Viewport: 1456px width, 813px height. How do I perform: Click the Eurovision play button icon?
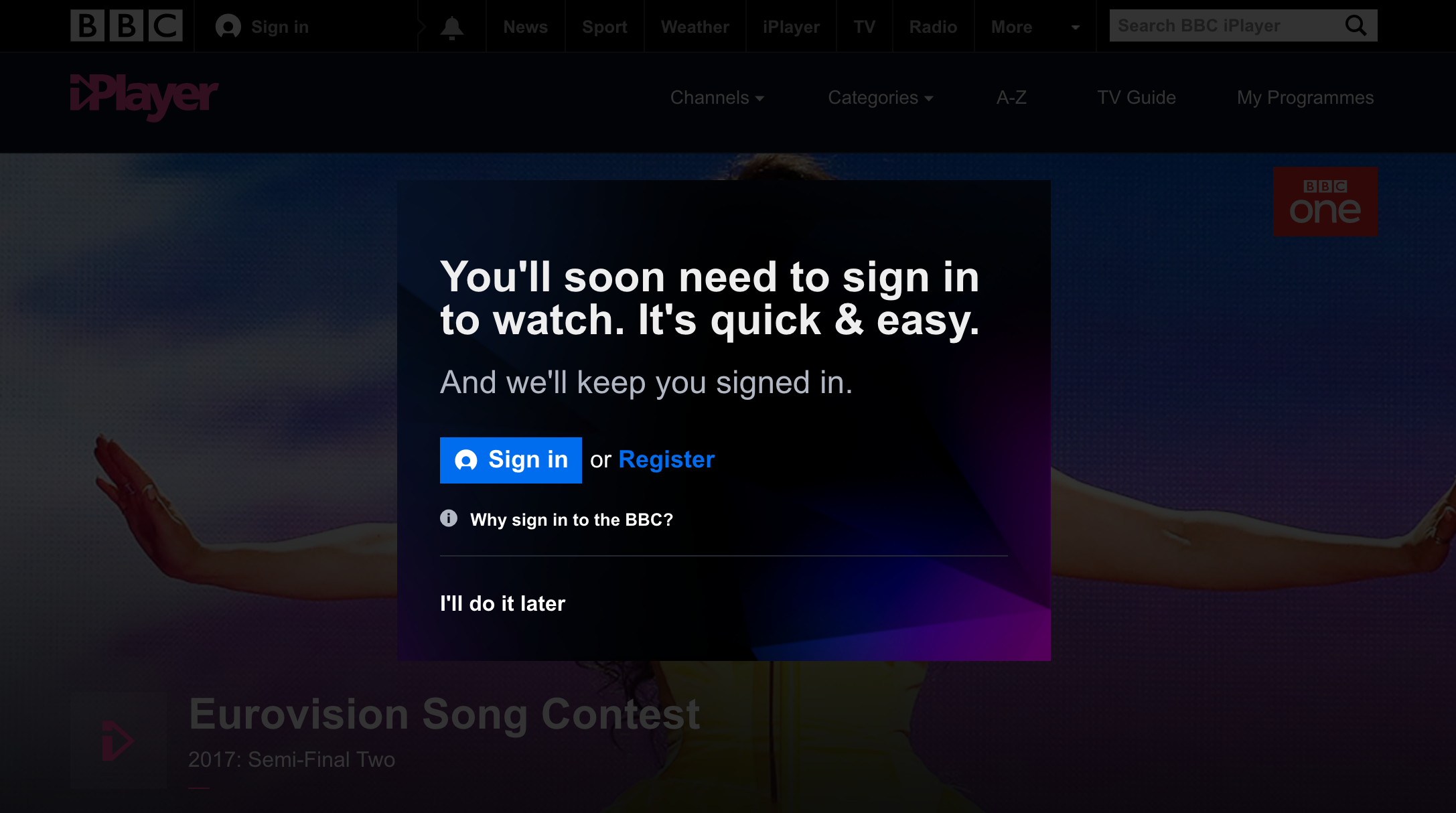(118, 741)
